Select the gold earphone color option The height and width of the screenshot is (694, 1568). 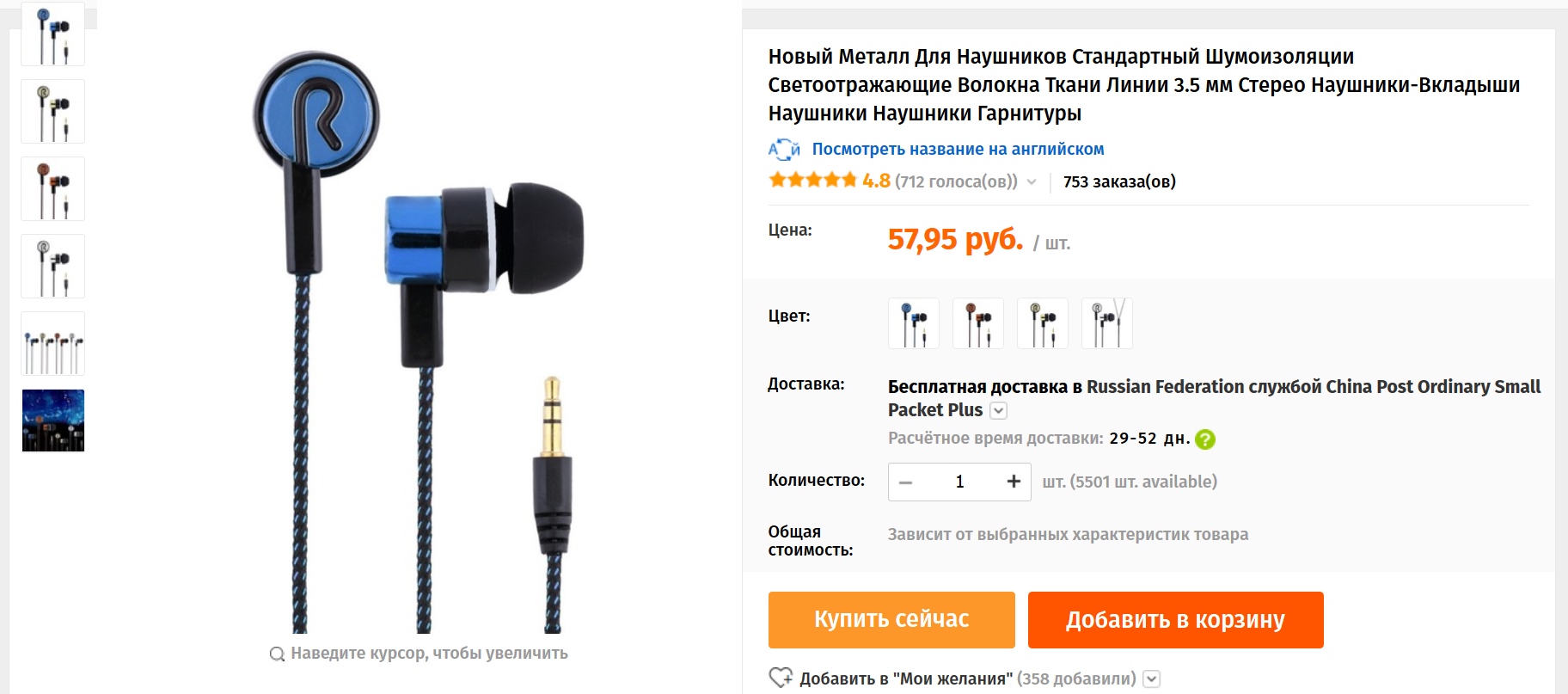[1043, 323]
